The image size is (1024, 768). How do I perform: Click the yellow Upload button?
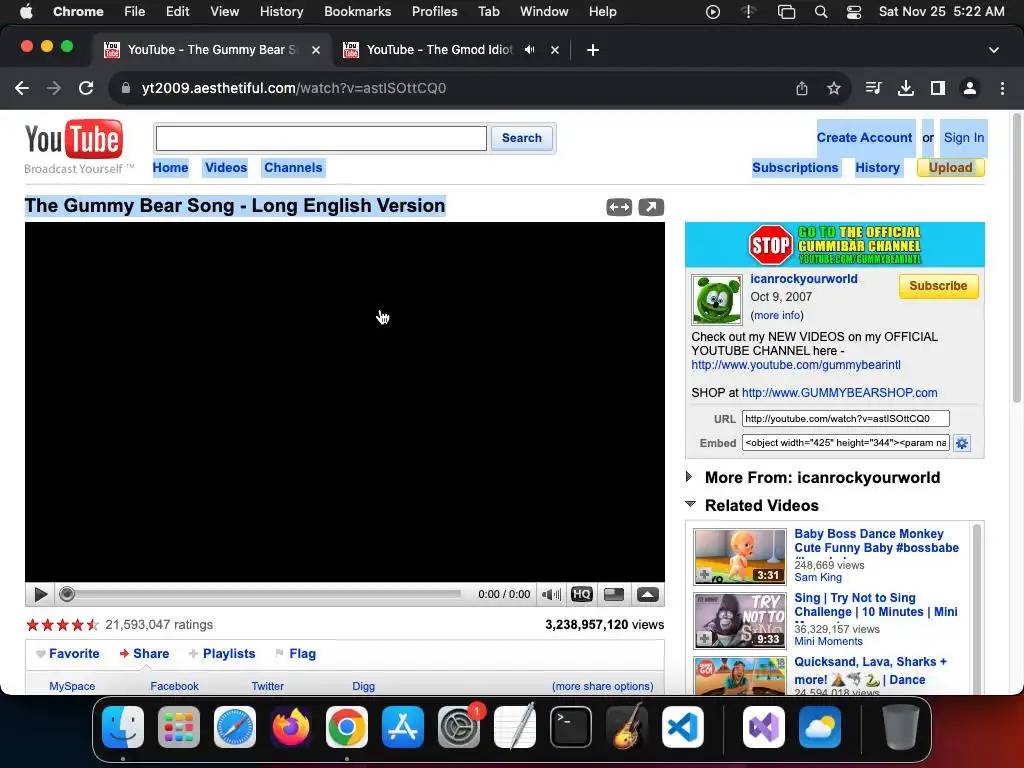951,168
